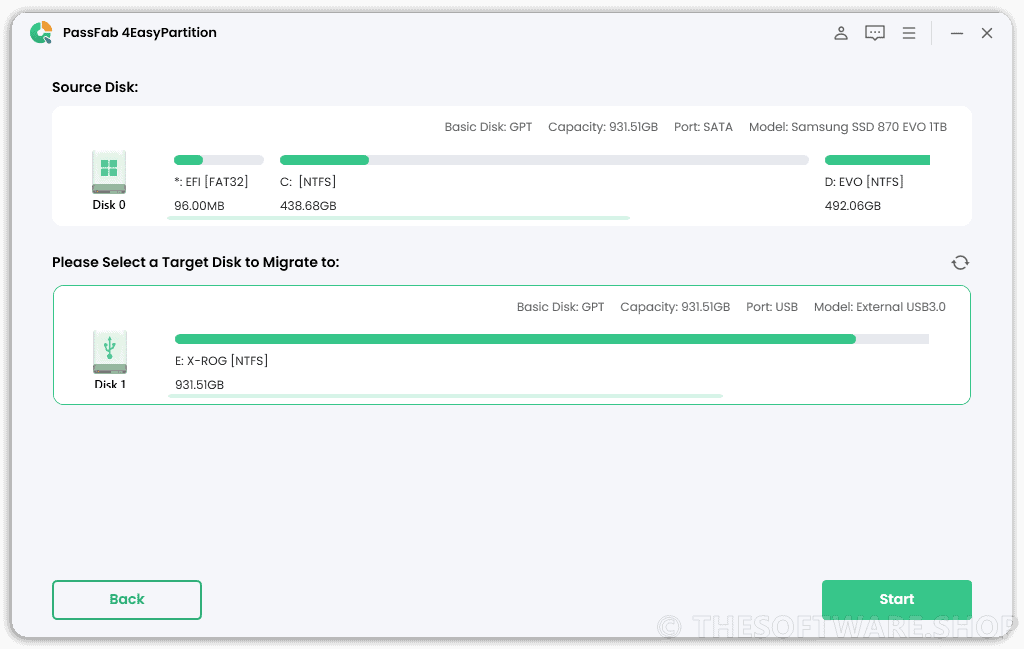Click the 'Model: External USB3.0' text
The width and height of the screenshot is (1024, 649).
(x=880, y=307)
